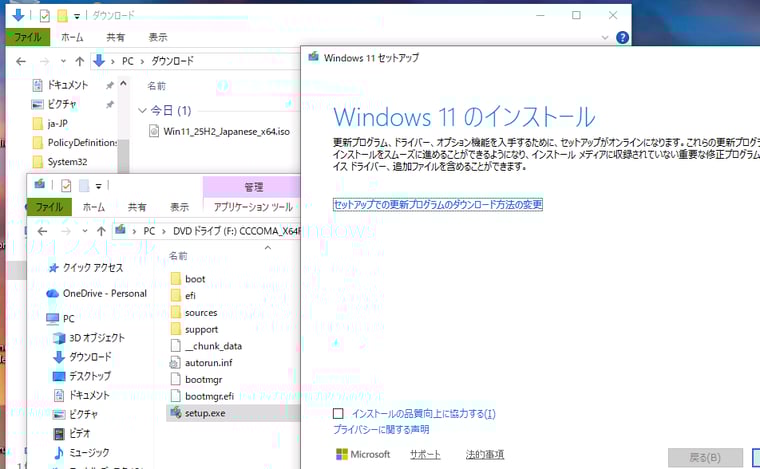Open the sources folder
Screen dimensions: 760x469
[200, 312]
